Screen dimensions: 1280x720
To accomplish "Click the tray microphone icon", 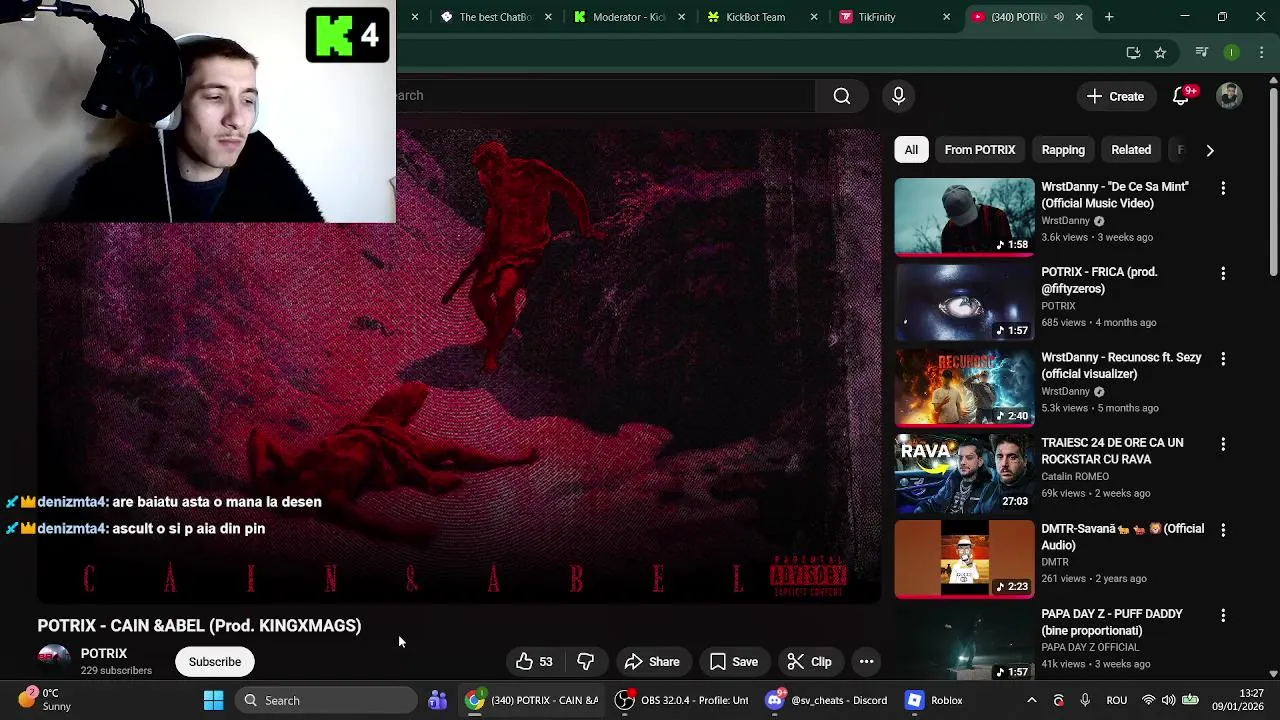I will [x=1085, y=700].
